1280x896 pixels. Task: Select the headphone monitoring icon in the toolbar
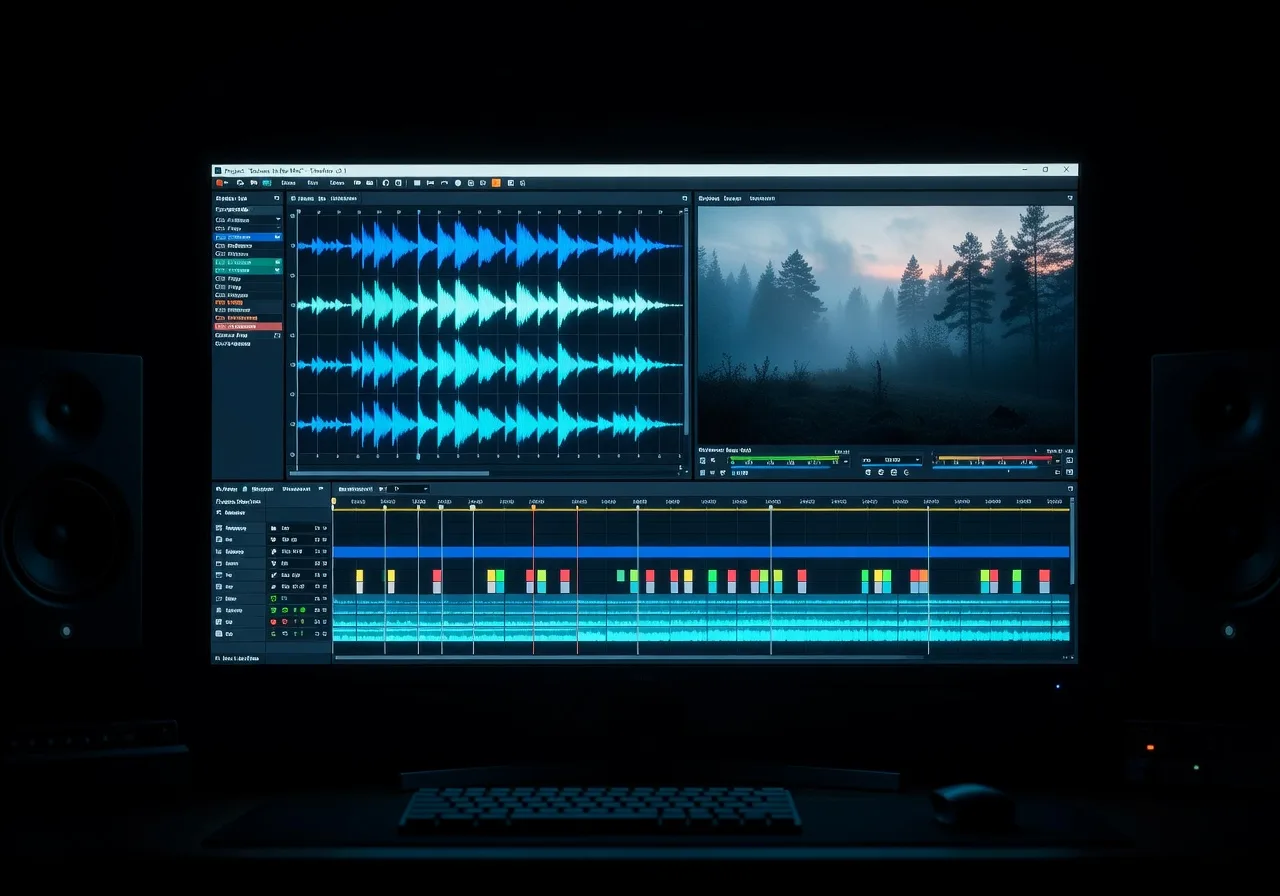click(x=386, y=183)
